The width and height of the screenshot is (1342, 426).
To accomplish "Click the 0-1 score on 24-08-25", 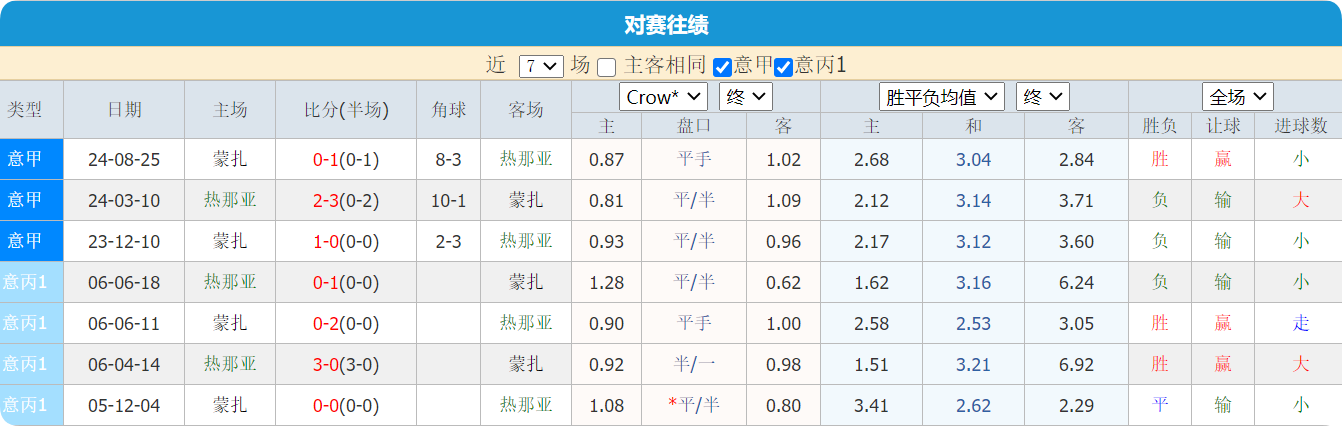I will (326, 159).
